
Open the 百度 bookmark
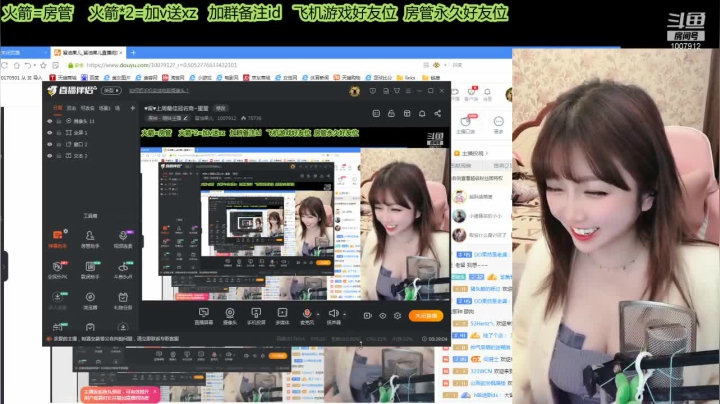(90, 78)
